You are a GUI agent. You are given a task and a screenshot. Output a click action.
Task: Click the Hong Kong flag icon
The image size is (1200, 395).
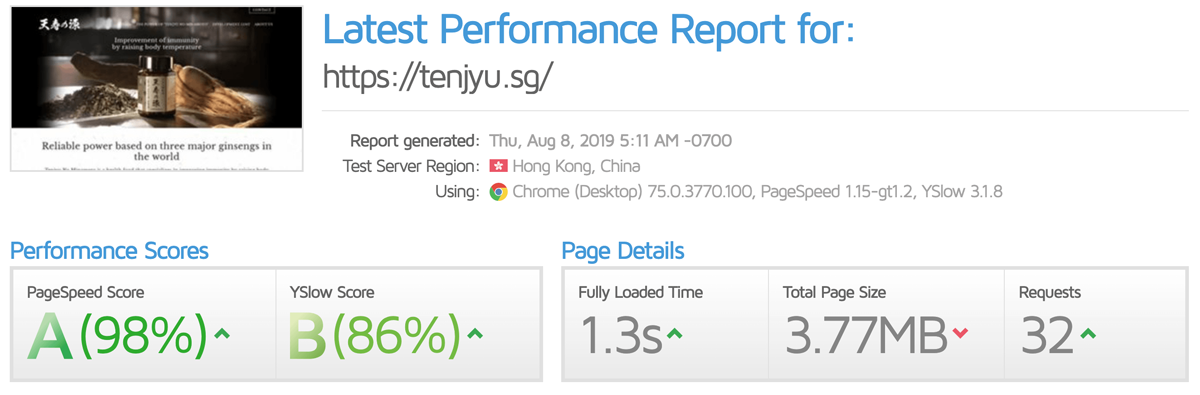(x=498, y=166)
